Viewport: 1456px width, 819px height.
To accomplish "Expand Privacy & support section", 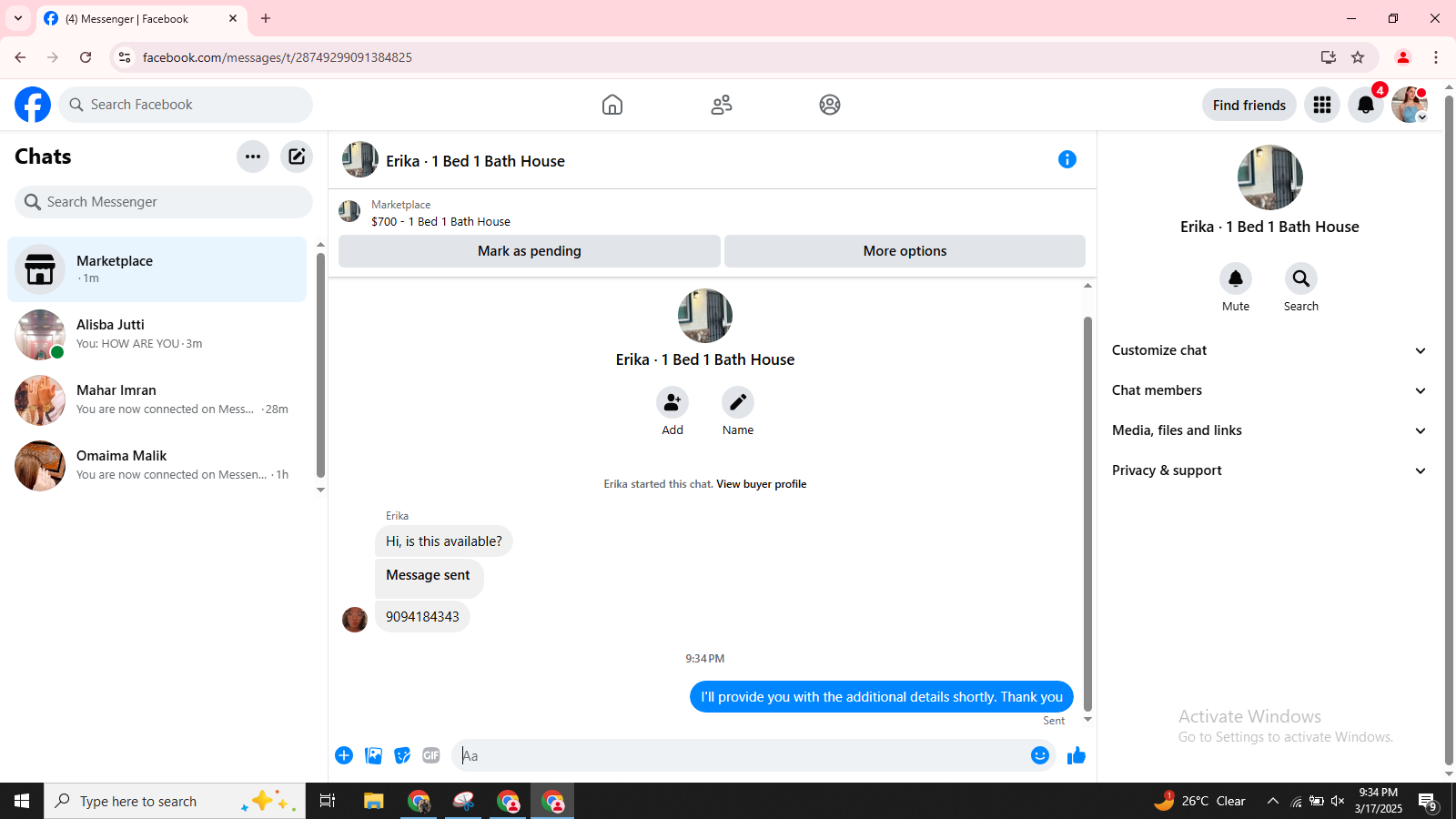I will click(1269, 470).
